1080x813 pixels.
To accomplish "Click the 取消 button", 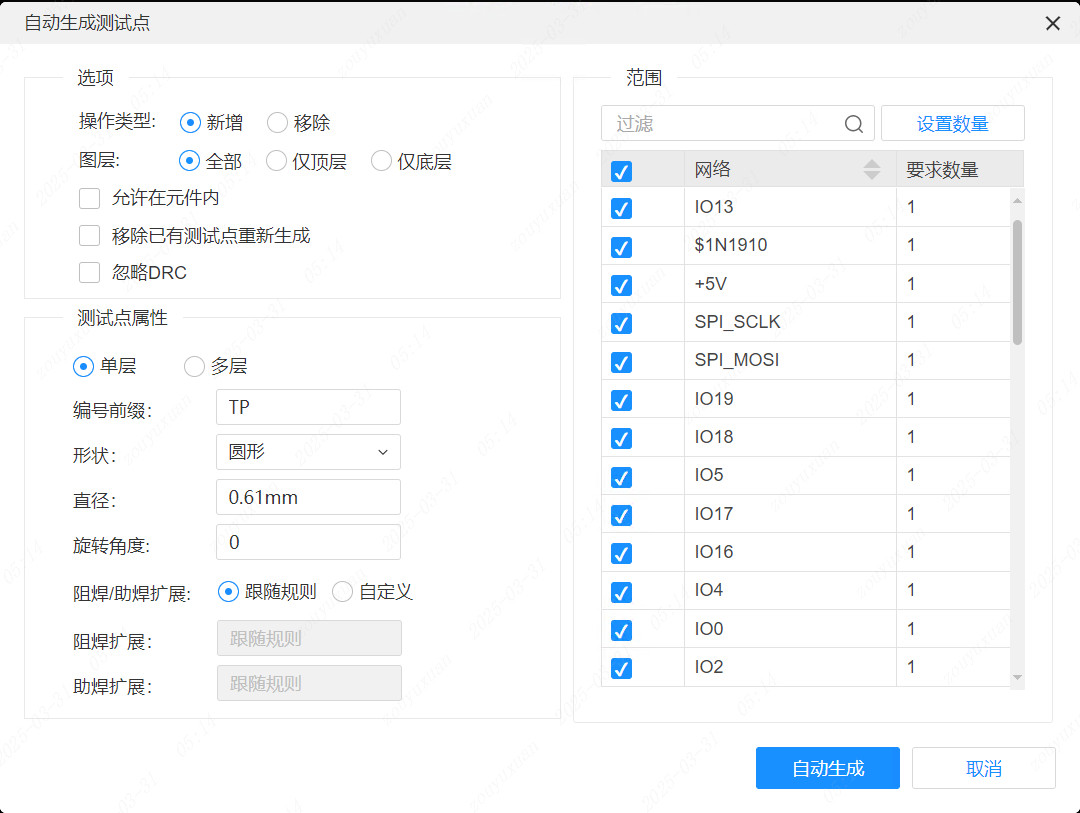I will point(983,768).
